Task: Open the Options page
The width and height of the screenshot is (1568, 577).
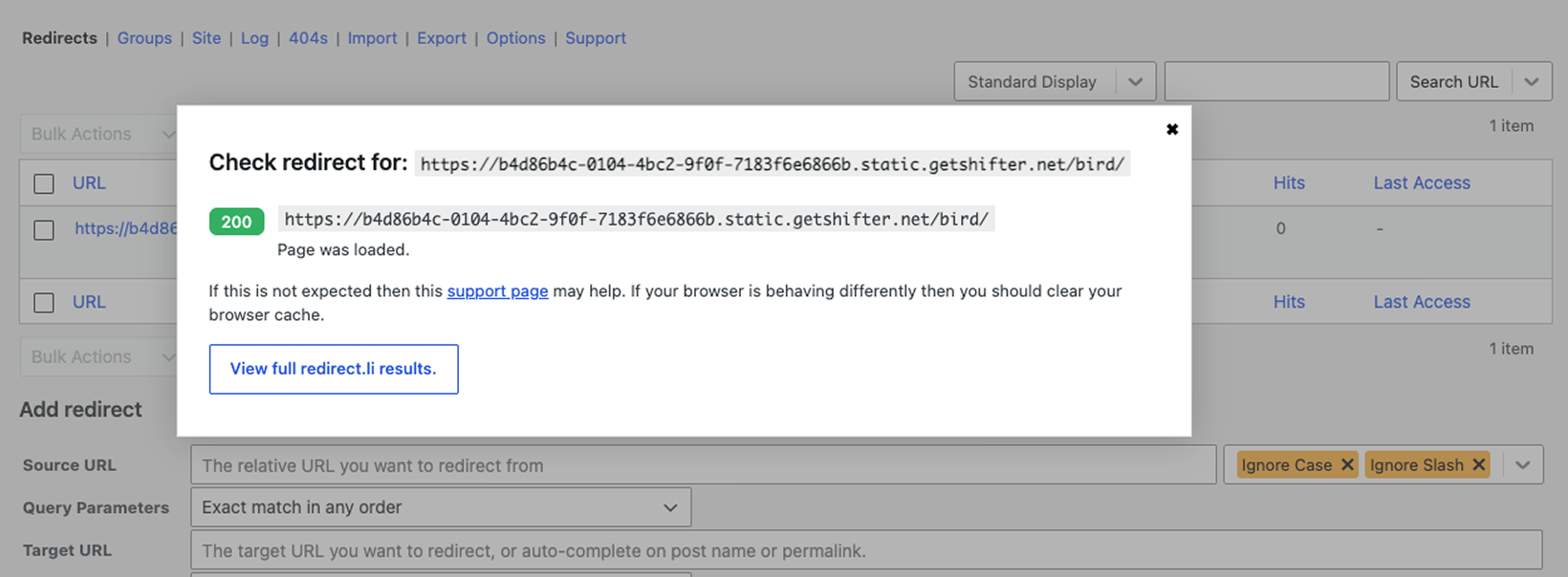Action: coord(515,38)
